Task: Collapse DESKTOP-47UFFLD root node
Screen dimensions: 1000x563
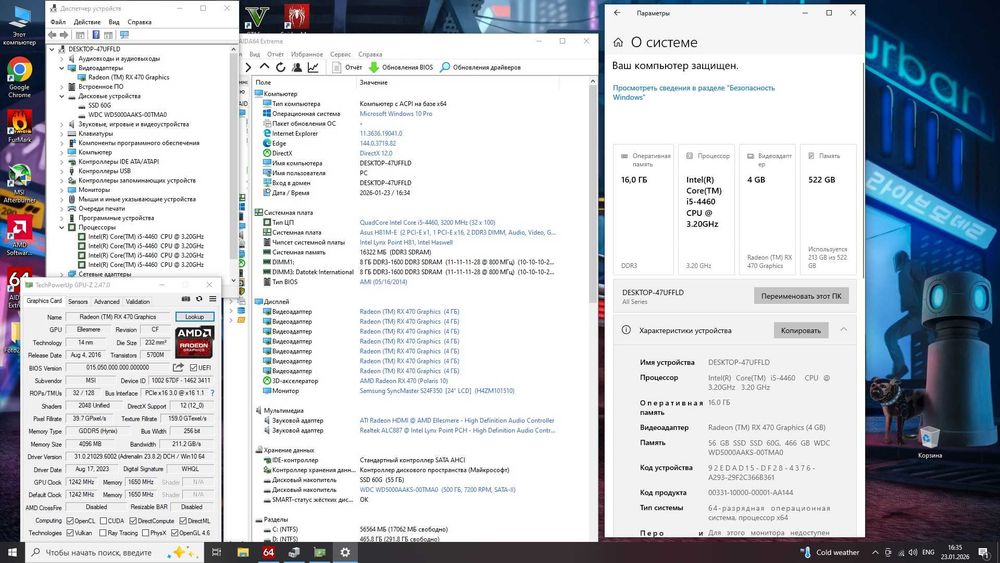Action: (x=52, y=49)
